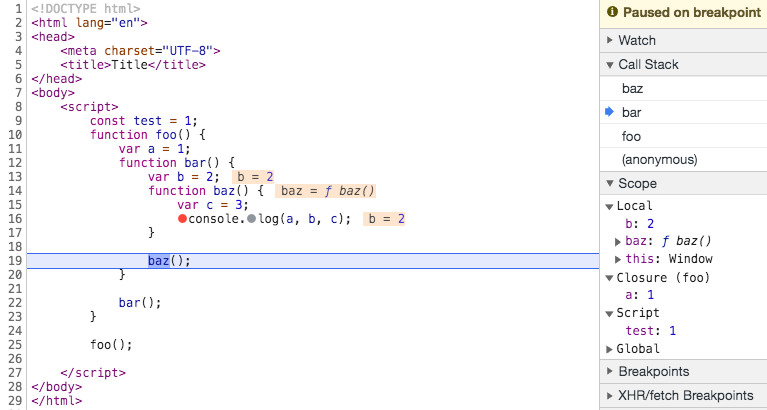Toggle the red breakpoint marker on line 16
This screenshot has width=767, height=410.
(182, 219)
